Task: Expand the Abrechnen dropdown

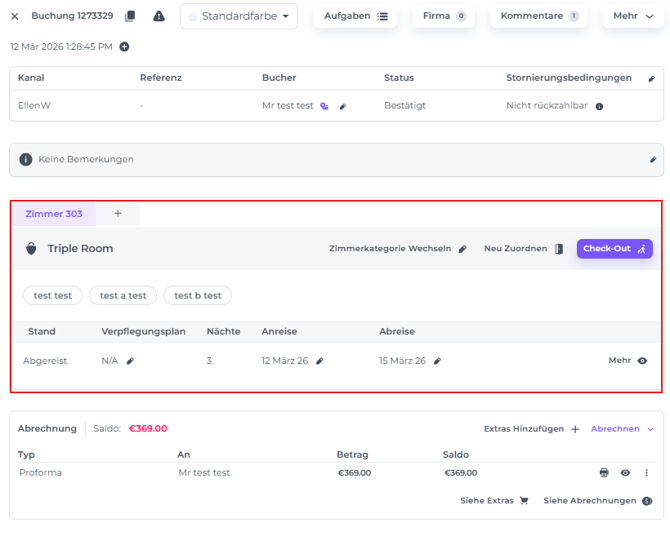Action: click(x=623, y=429)
